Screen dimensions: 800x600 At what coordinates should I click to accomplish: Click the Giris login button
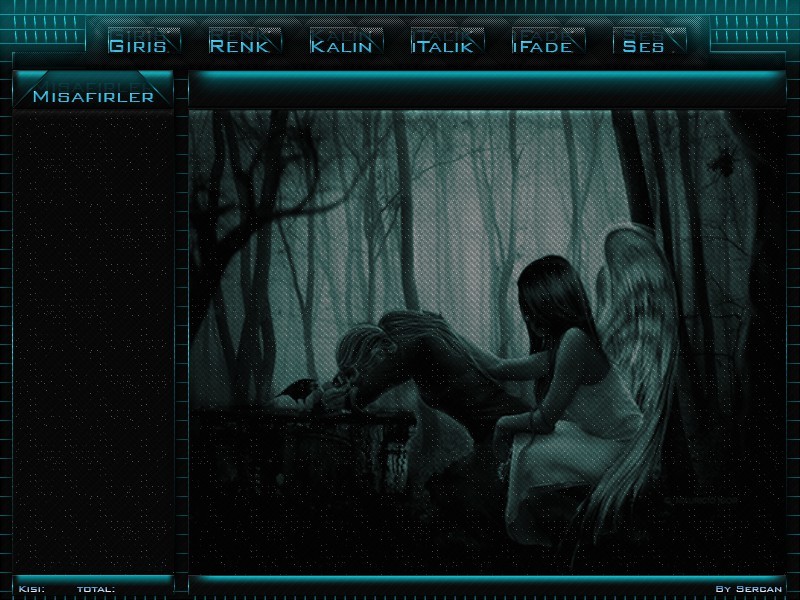[144, 41]
